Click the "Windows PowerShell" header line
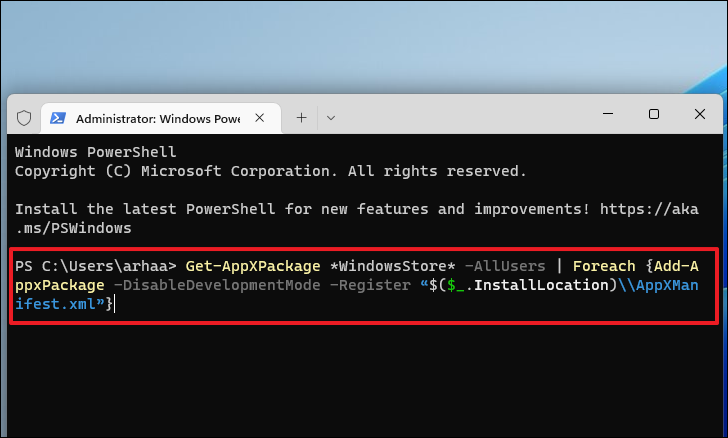This screenshot has width=728, height=438. tap(96, 152)
